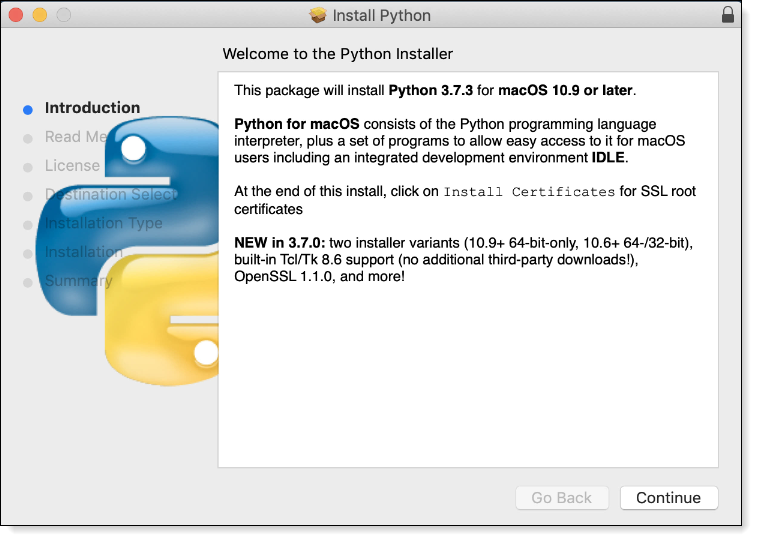This screenshot has width=757, height=541.
Task: Select the Introduction step in sidebar
Action: pyautogui.click(x=92, y=108)
